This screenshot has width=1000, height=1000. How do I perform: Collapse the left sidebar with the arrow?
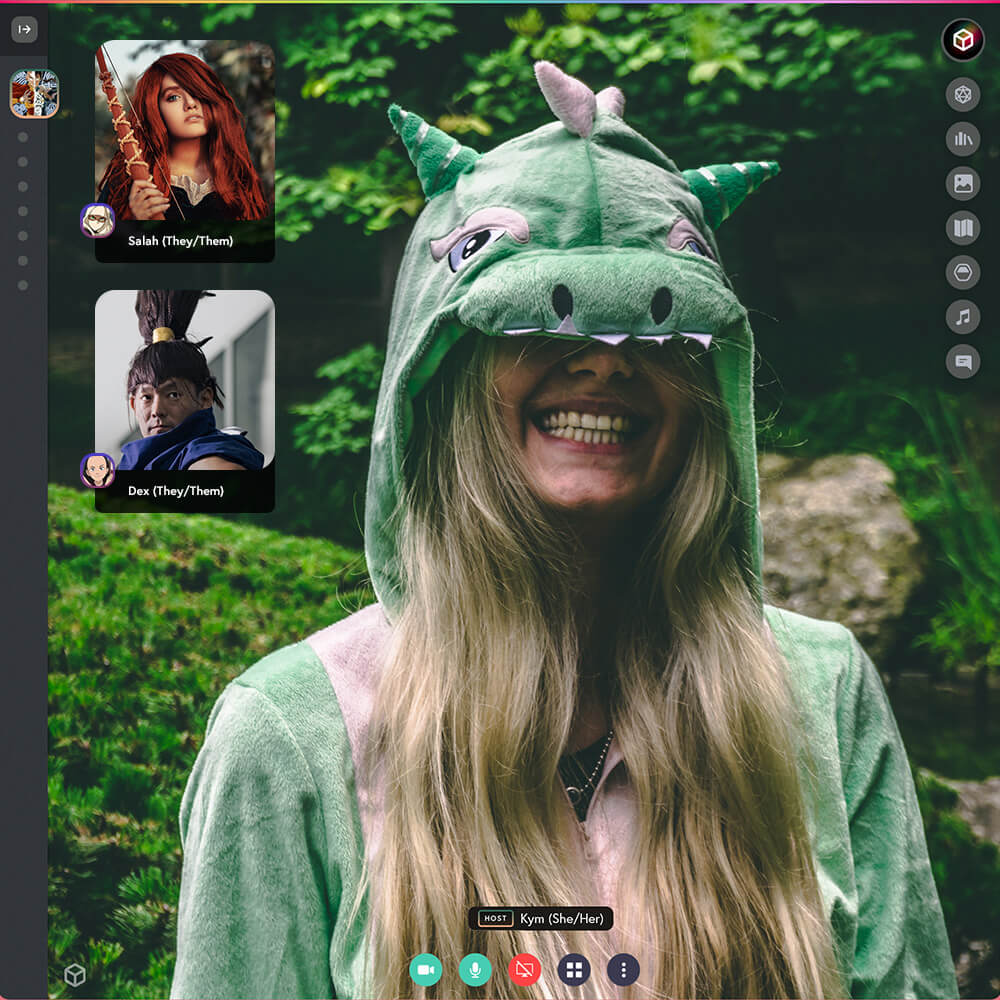pyautogui.click(x=24, y=28)
